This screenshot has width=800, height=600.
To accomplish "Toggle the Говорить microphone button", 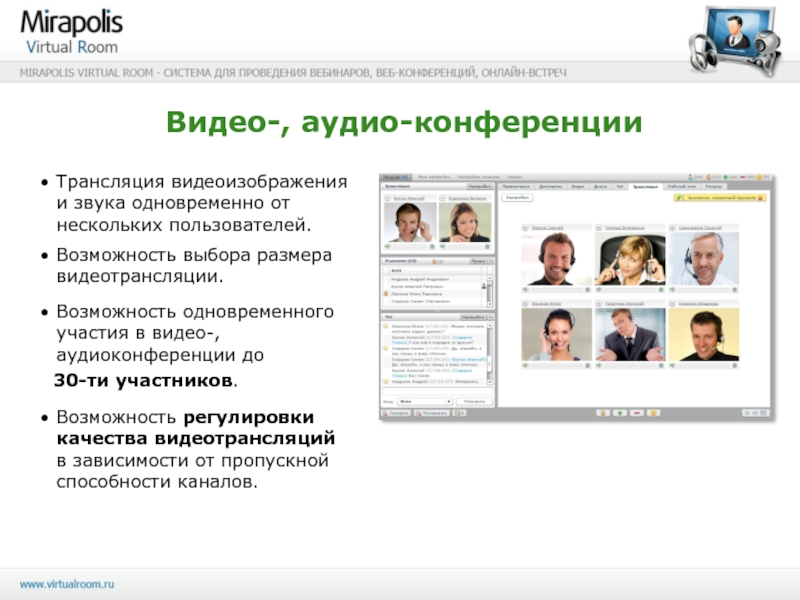I will 396,413.
